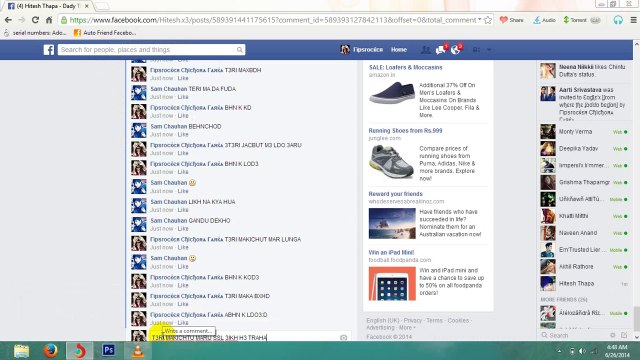Click the Australian vacation ad image
Viewport: 640px width, 360px height.
(x=392, y=223)
